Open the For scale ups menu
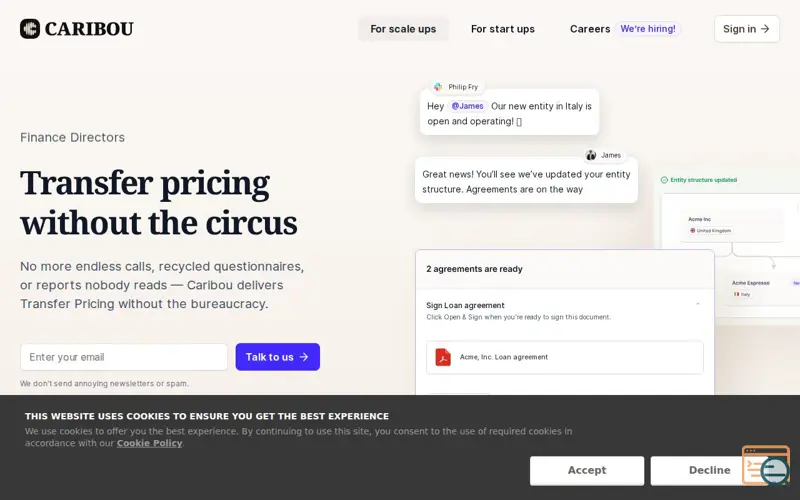The width and height of the screenshot is (800, 500). [403, 29]
